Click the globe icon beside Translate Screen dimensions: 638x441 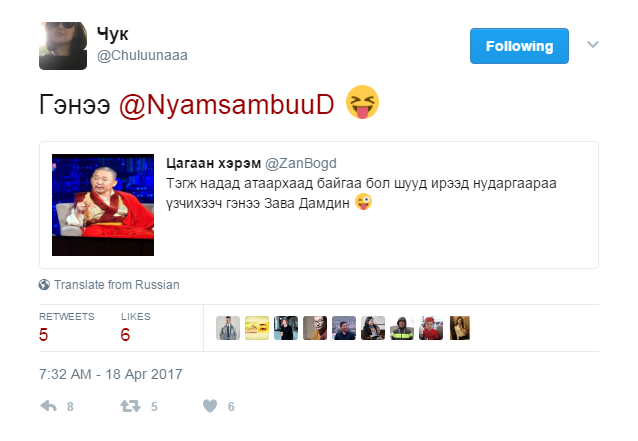(x=44, y=284)
